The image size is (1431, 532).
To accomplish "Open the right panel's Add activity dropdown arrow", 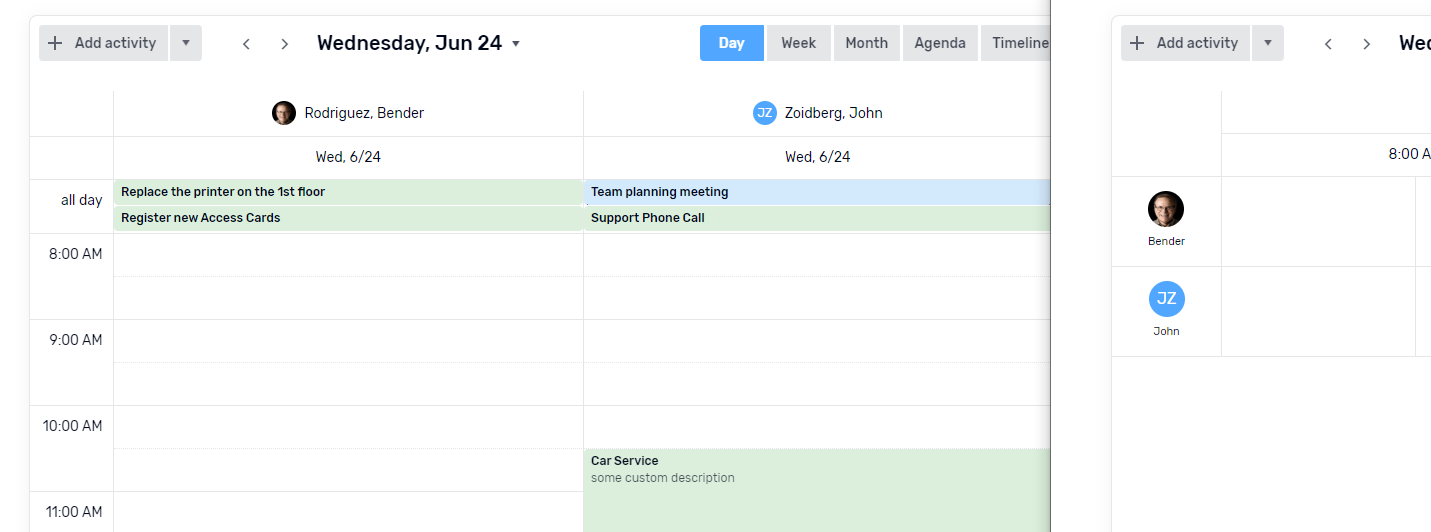I will pos(1268,43).
